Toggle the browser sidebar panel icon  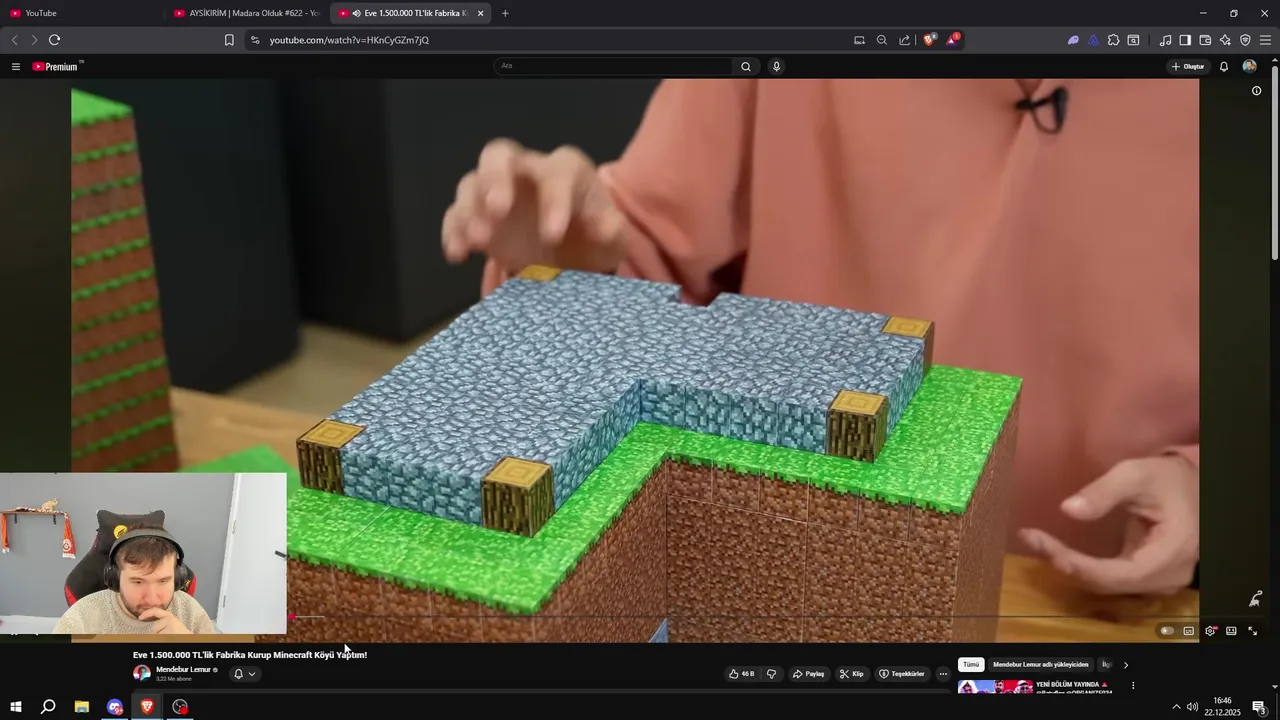[x=1185, y=40]
